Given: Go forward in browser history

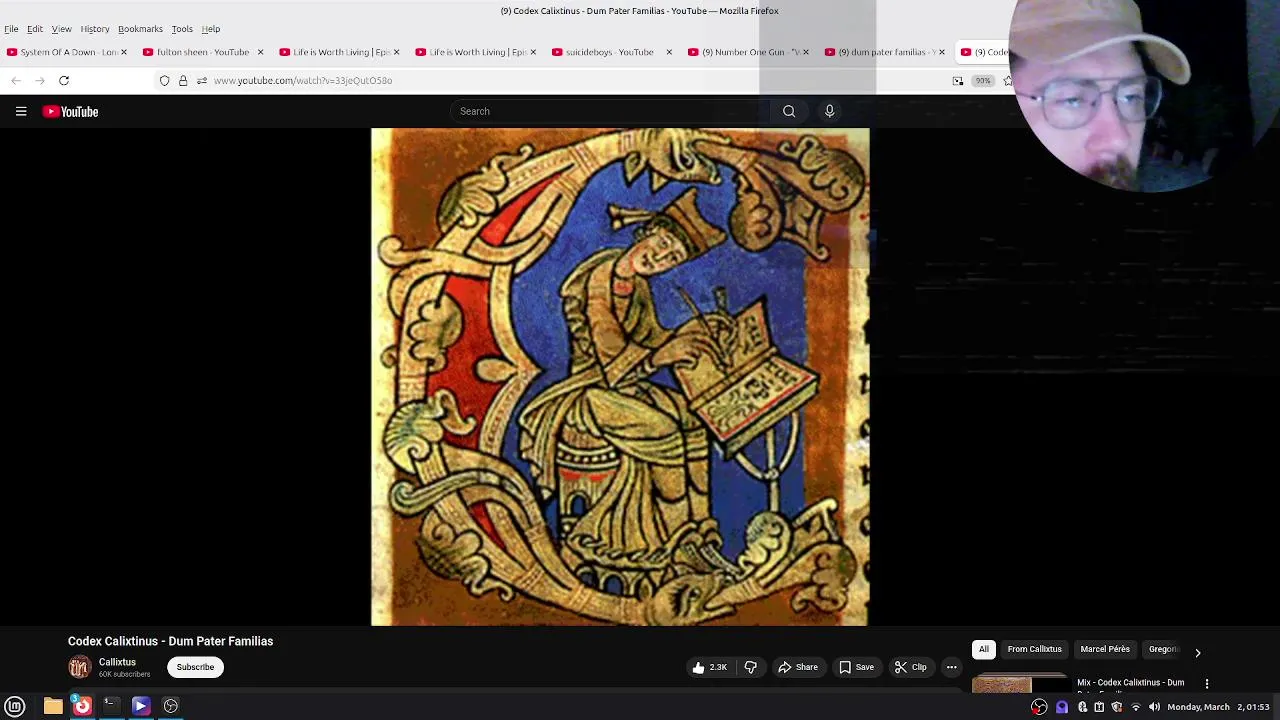Looking at the screenshot, I should click(x=40, y=80).
